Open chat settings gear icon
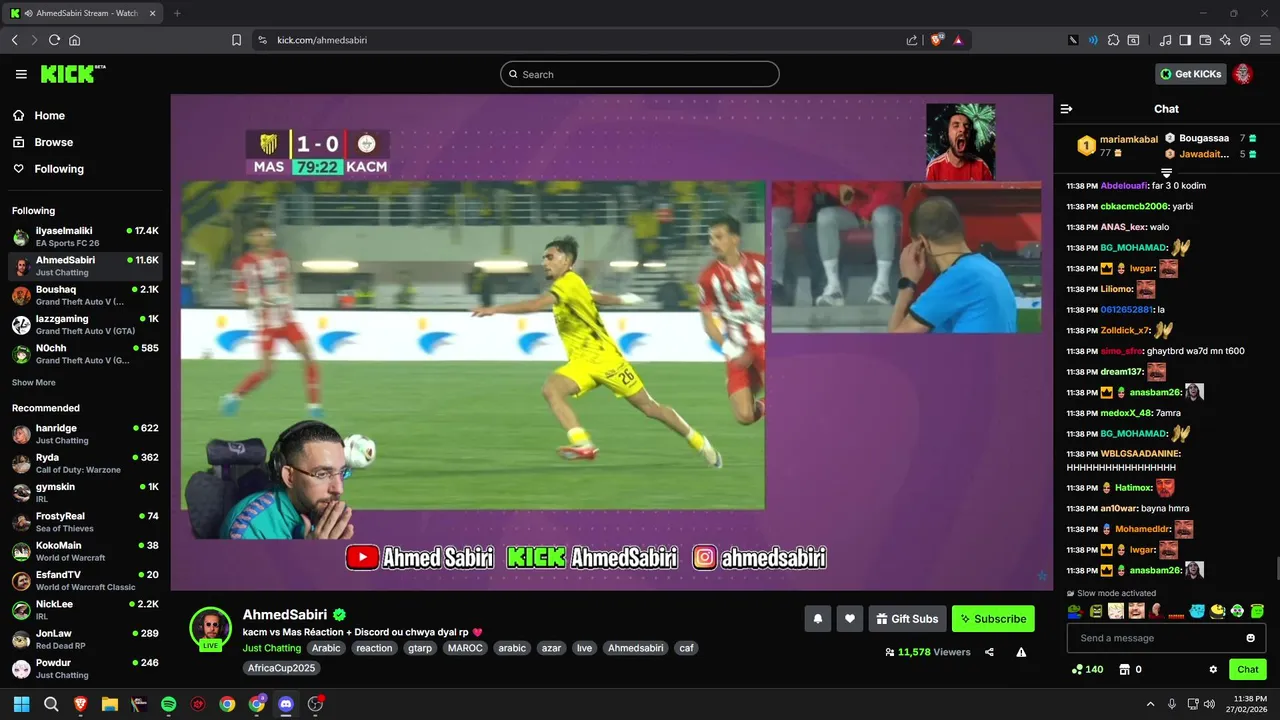 1213,670
